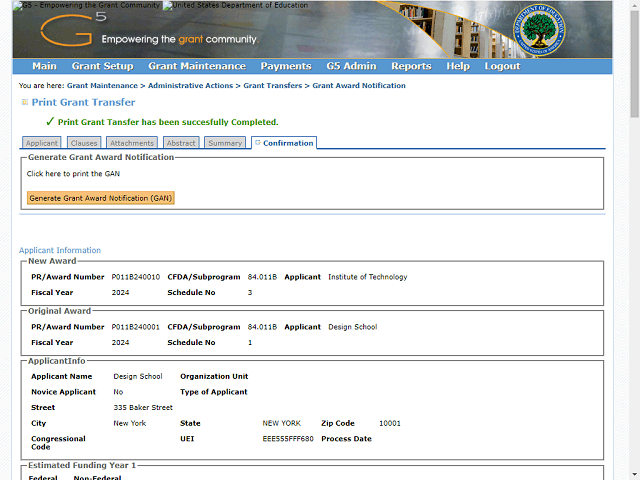This screenshot has width=640, height=480.
Task: Click the Applicant Information heading
Action: (x=60, y=250)
